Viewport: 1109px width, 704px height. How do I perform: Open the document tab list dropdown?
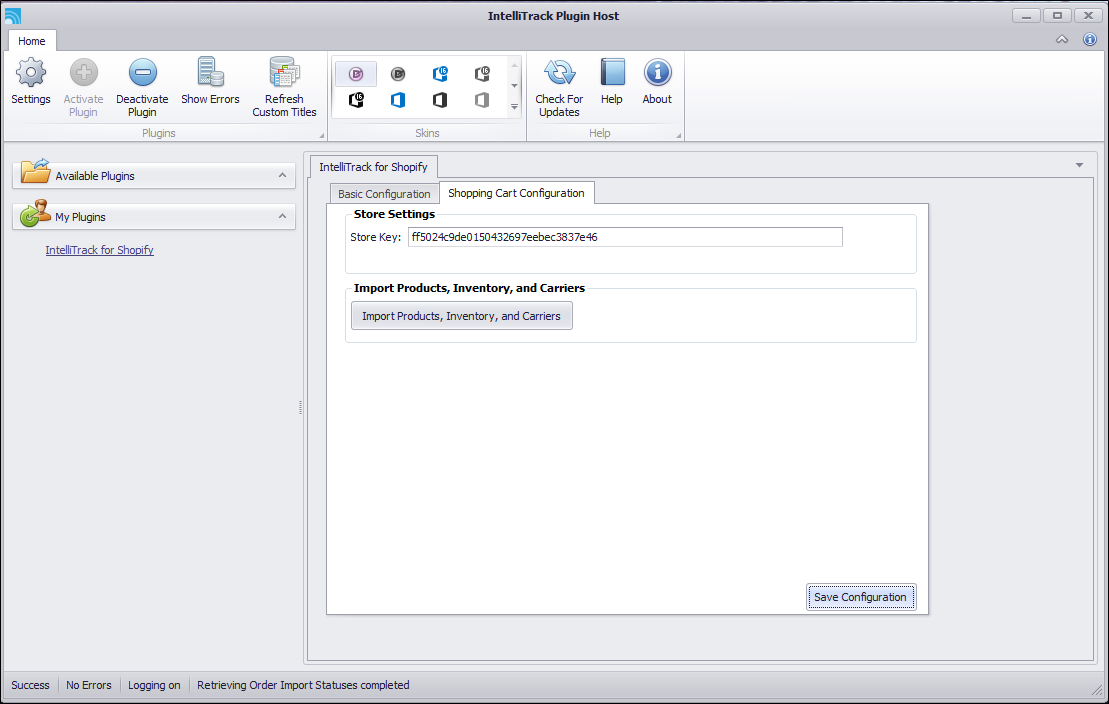pyautogui.click(x=1079, y=165)
